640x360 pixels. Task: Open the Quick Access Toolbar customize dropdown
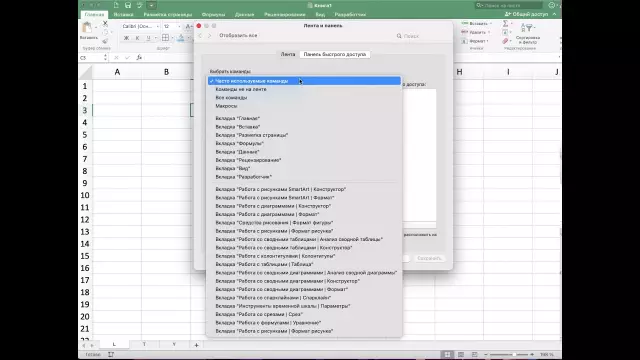[151, 5]
